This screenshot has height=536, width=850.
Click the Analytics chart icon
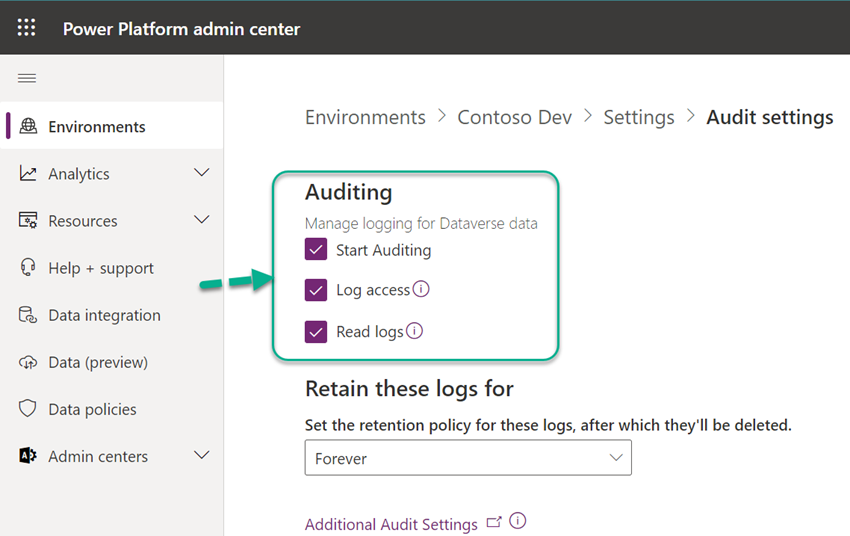(28, 173)
